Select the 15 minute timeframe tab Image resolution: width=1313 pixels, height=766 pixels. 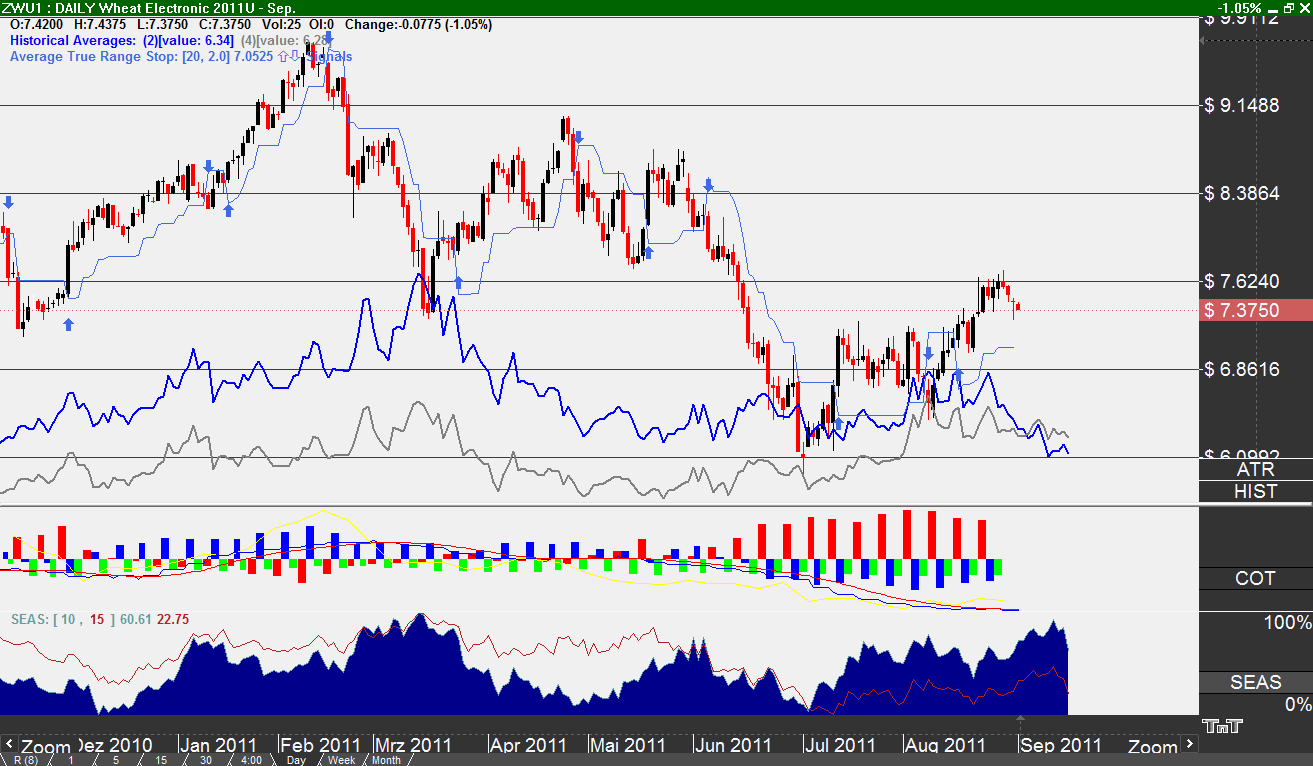tap(161, 760)
